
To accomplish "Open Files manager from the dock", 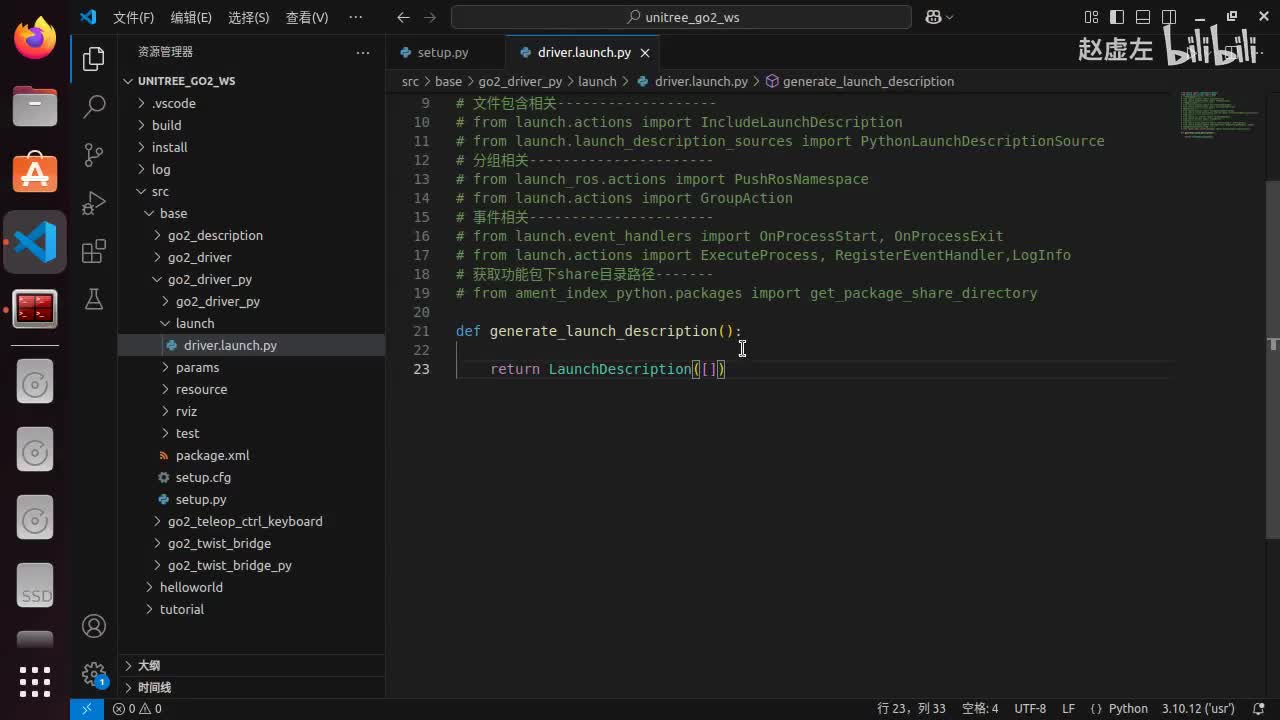I will pos(35,105).
